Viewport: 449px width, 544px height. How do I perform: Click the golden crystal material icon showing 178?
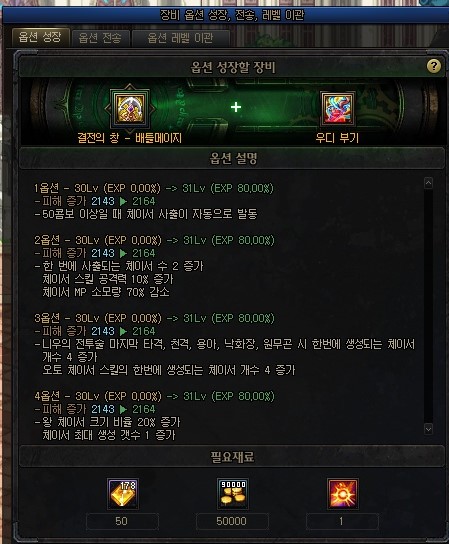[123, 493]
